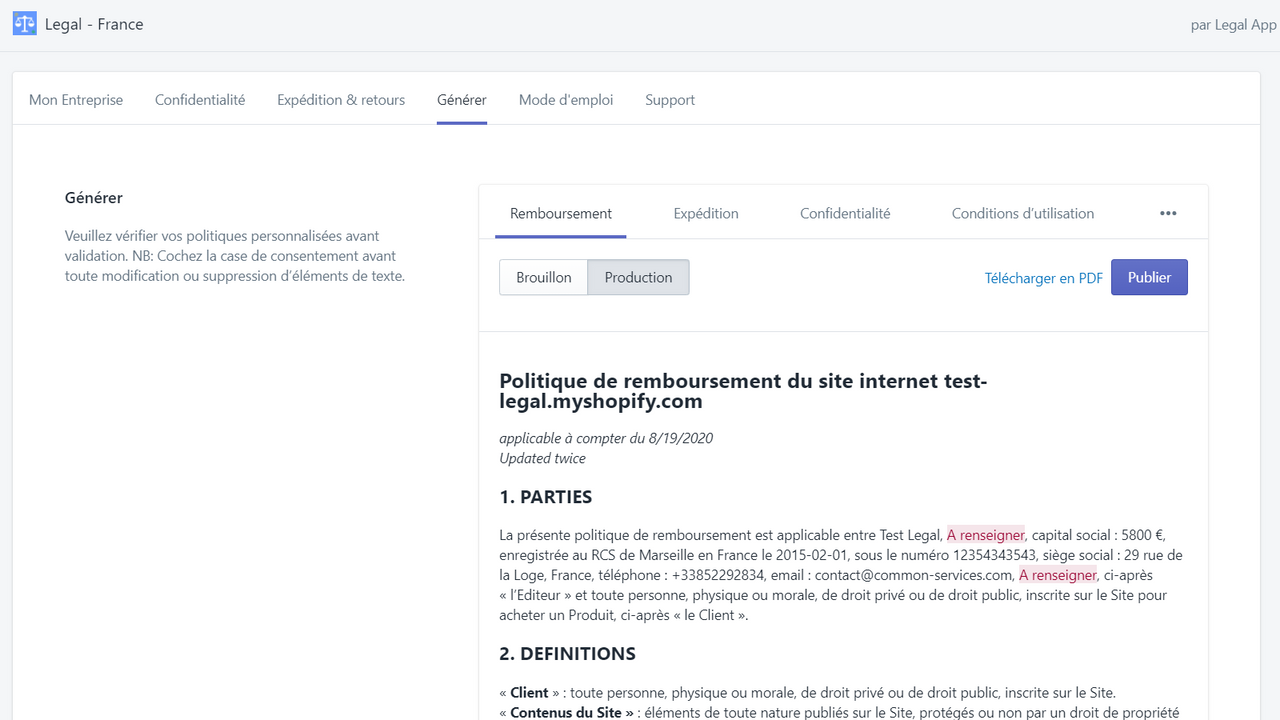Select Production mode
Screen dimensions: 1280x720
click(x=638, y=277)
